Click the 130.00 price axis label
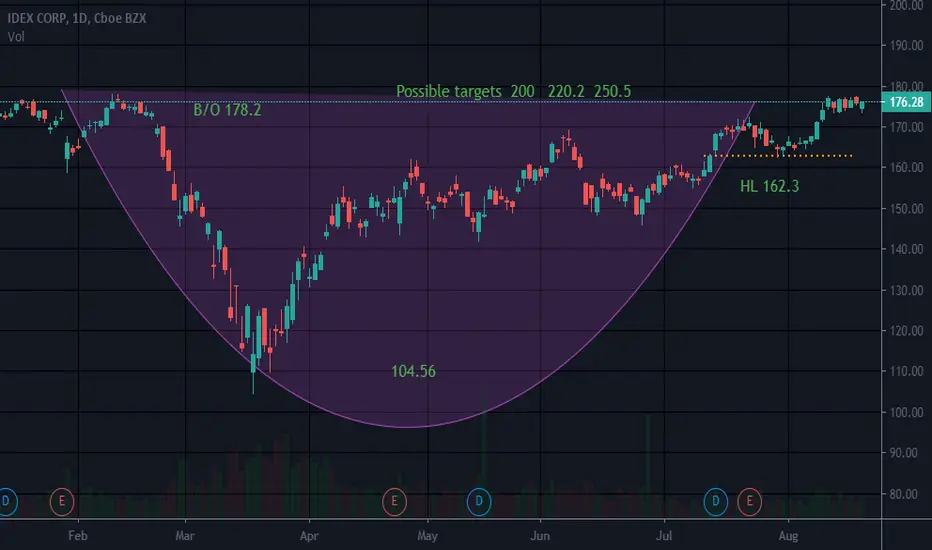This screenshot has height=550, width=932. pos(906,290)
